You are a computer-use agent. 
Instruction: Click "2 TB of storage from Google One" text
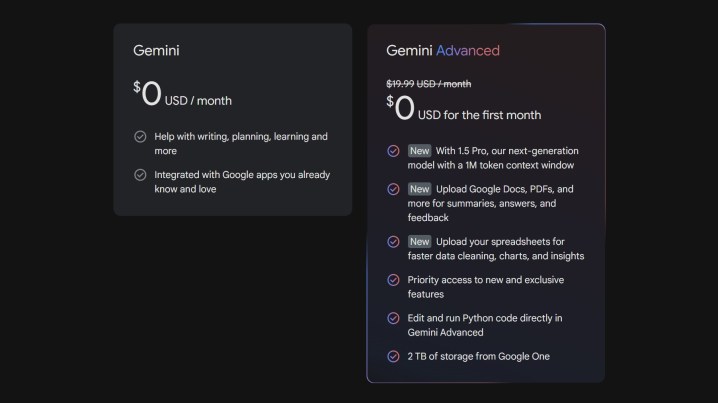coord(478,356)
